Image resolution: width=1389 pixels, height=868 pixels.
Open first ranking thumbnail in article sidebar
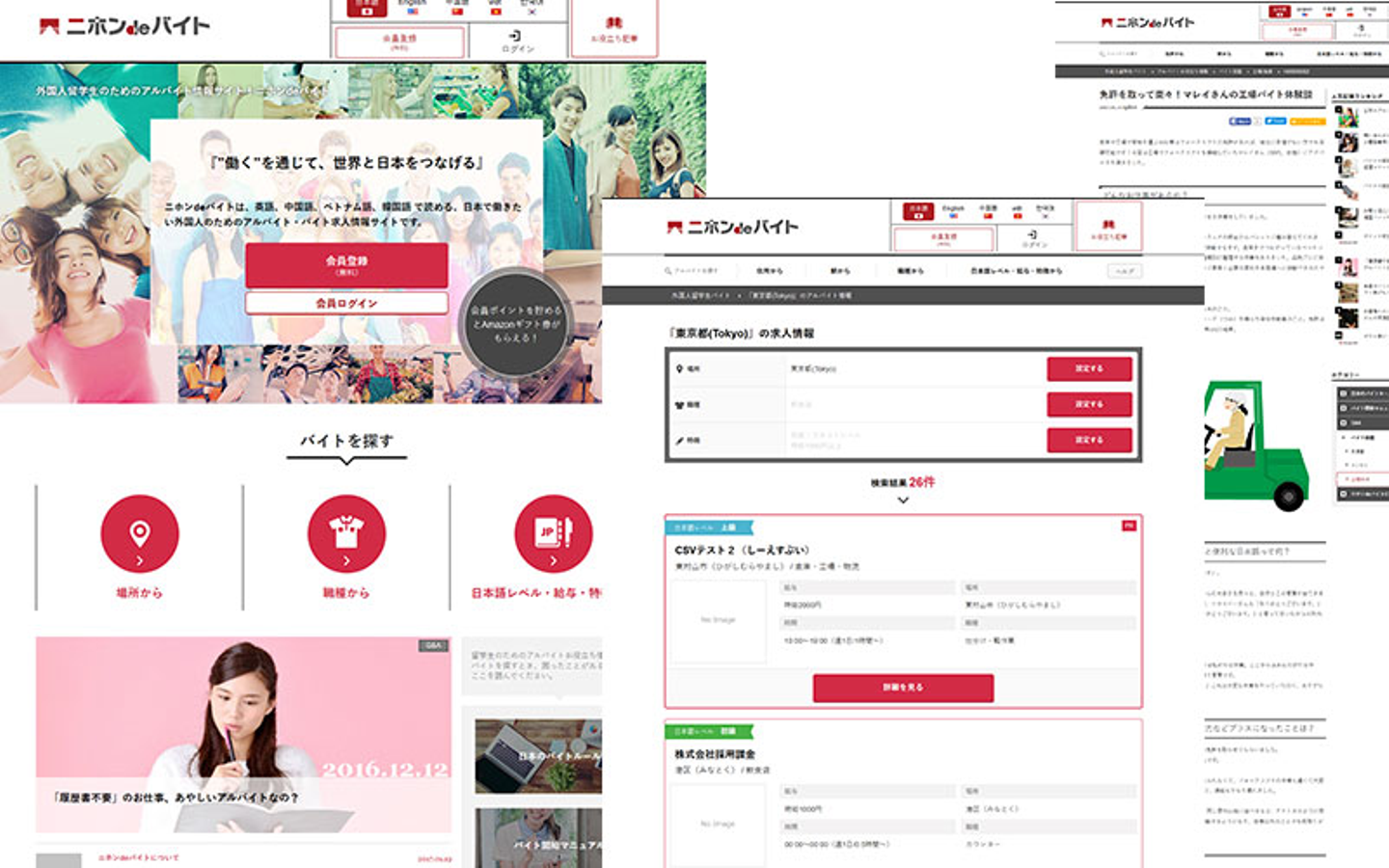(x=1347, y=116)
